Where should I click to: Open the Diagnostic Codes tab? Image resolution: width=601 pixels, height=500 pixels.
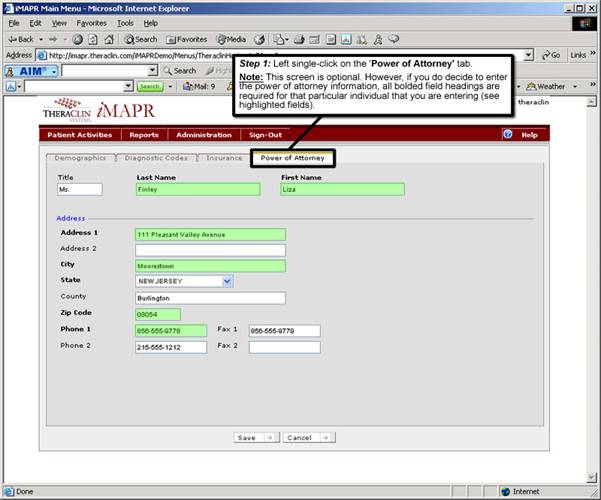coord(157,158)
